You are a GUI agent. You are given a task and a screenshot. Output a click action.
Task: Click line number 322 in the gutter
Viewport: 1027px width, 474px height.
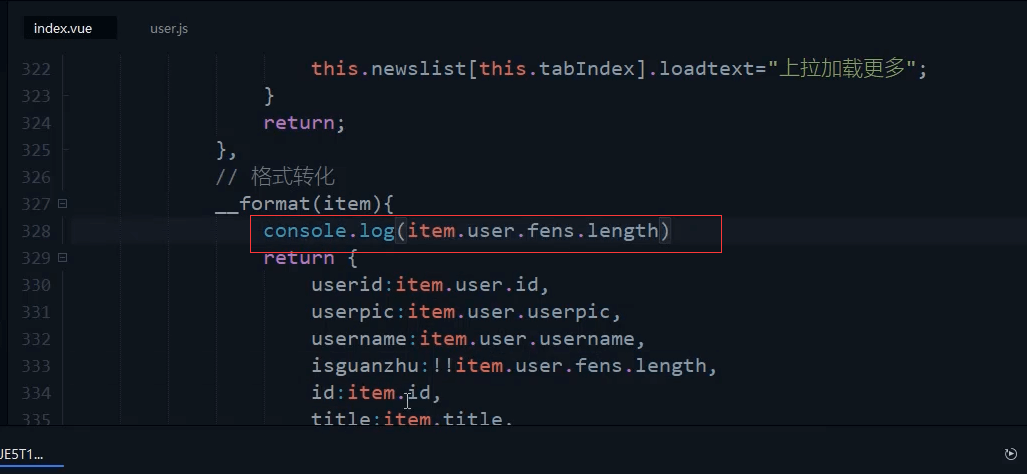[37, 69]
